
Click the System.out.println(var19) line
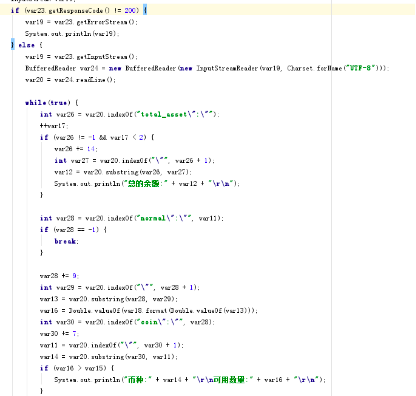click(x=72, y=34)
